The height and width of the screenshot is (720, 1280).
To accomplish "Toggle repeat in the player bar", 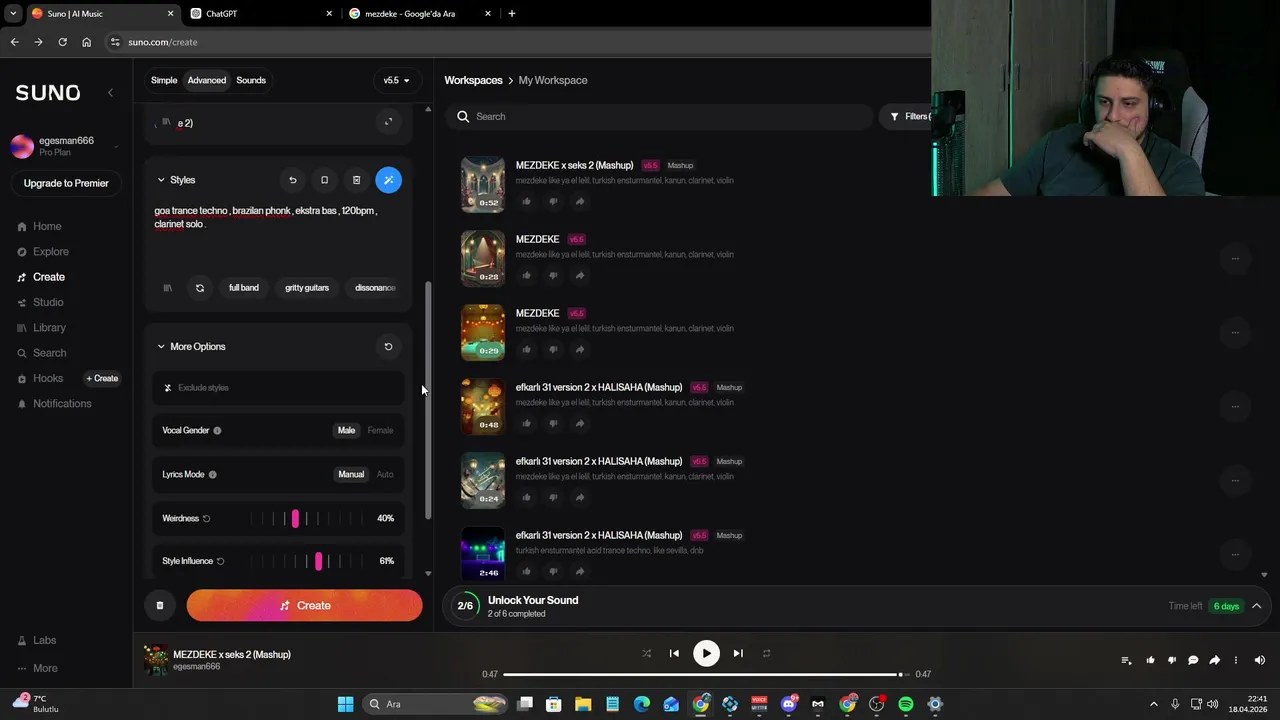I will pyautogui.click(x=766, y=653).
